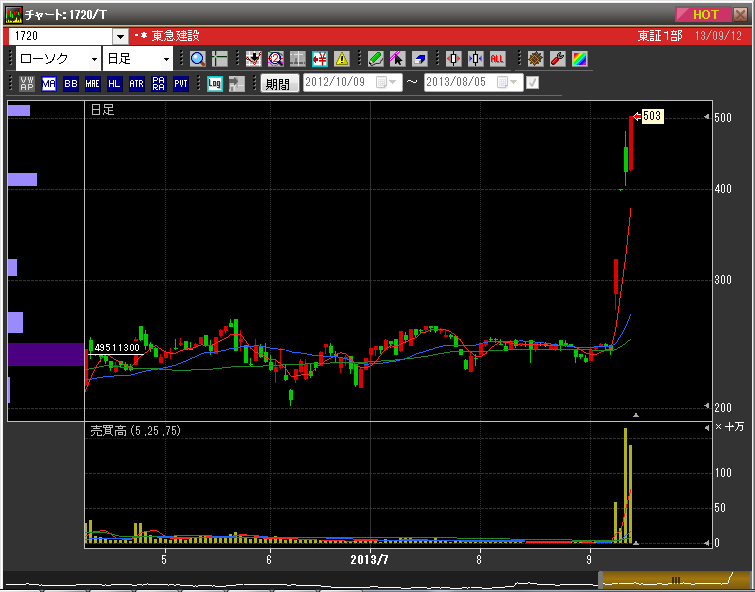755x592 pixels.
Task: Click the eraser tool icon
Action: (419, 59)
